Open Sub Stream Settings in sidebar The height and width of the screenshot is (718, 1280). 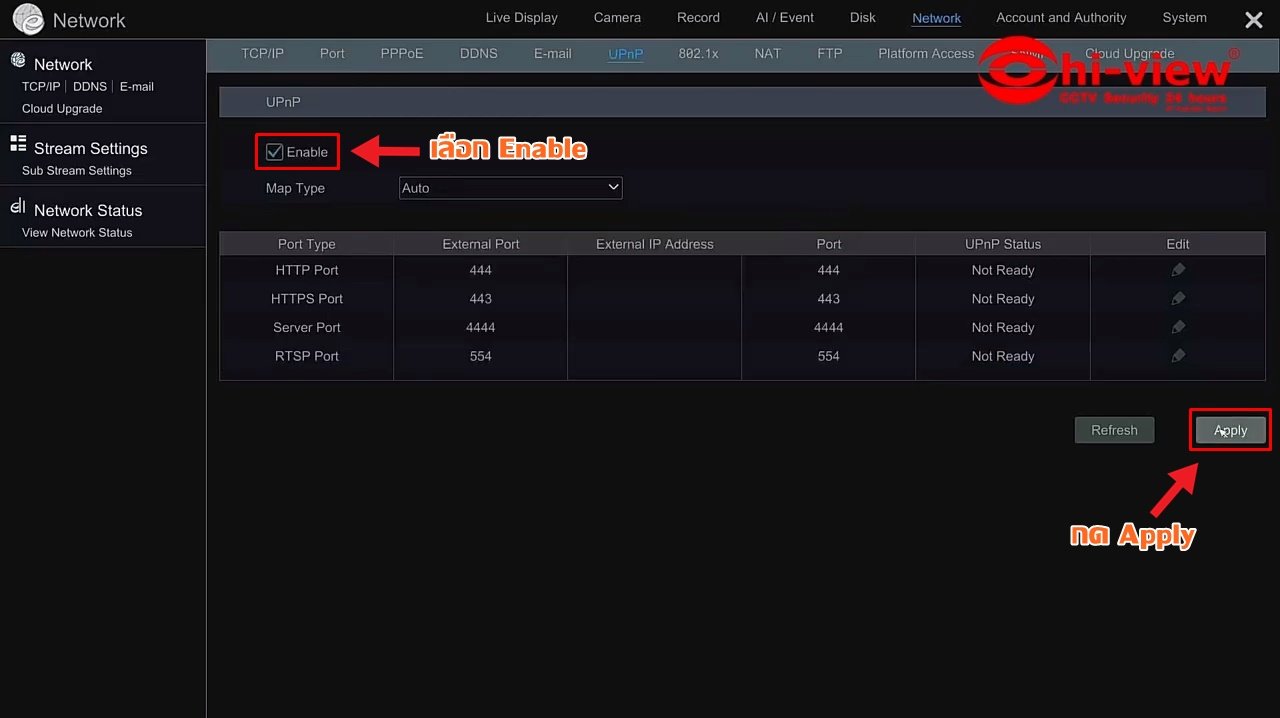pyautogui.click(x=77, y=171)
